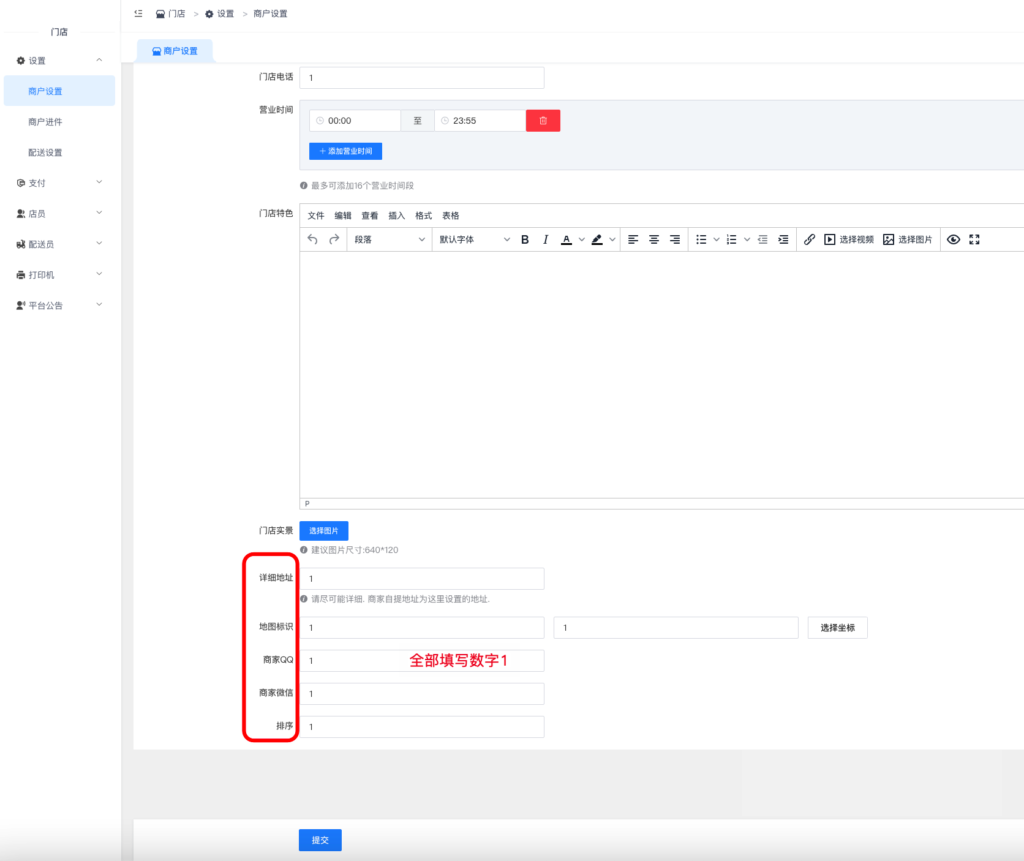This screenshot has height=861, width=1024.
Task: Expand the 支付 sidebar menu
Action: pos(60,183)
